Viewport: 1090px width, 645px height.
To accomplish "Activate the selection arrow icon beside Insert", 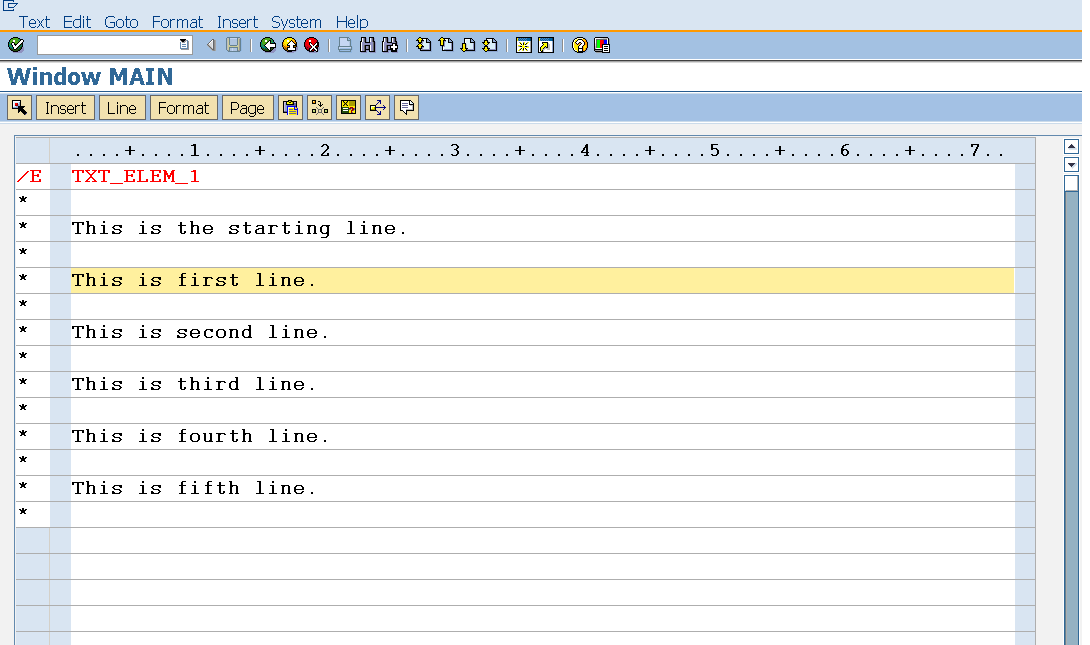I will coord(18,107).
